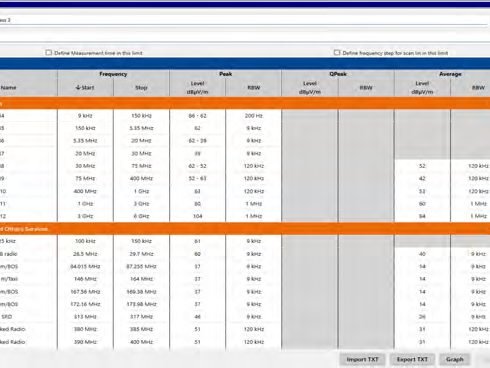490x368 pixels.
Task: Click the Stop cell '169.38 MHz'
Action: pyautogui.click(x=141, y=292)
